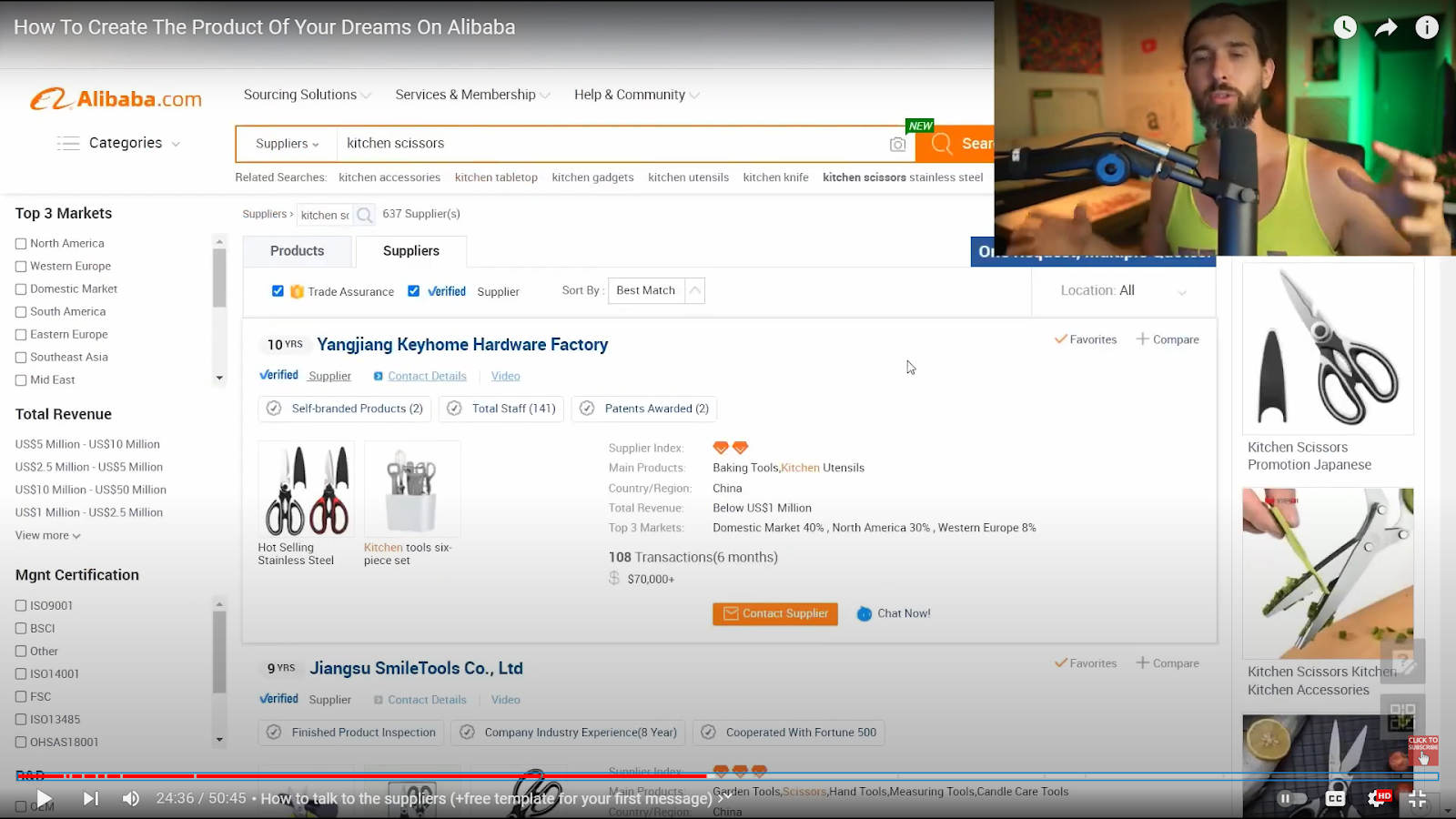Click Top 3 Markets list down arrow

(x=219, y=378)
